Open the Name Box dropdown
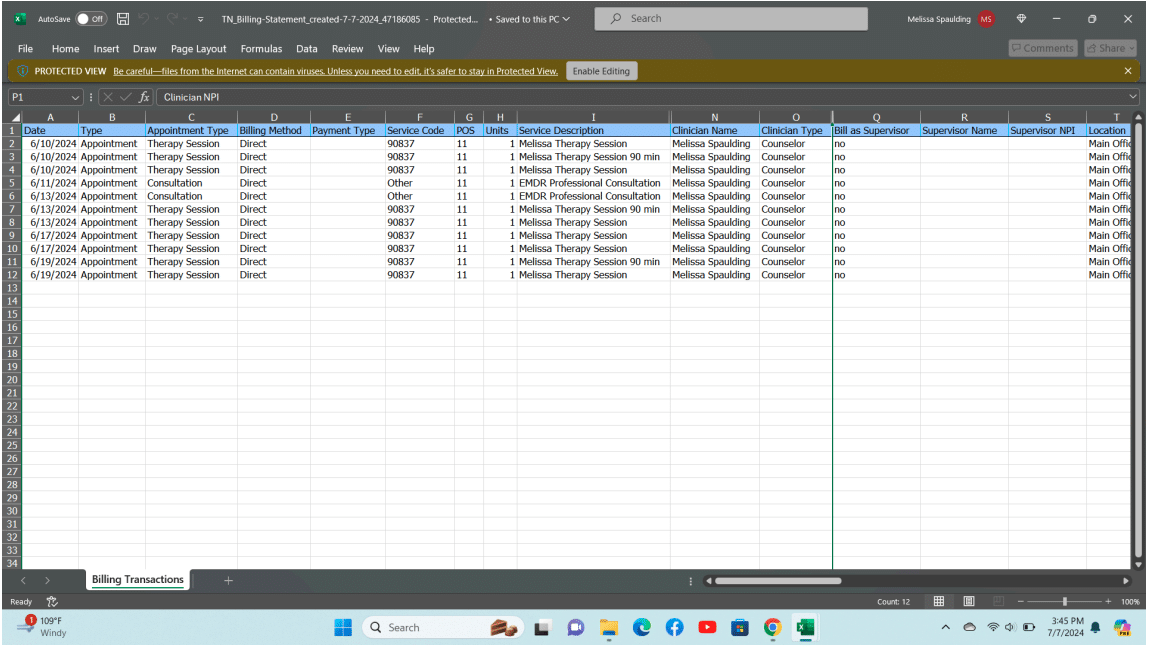1149x648 pixels. click(76, 97)
